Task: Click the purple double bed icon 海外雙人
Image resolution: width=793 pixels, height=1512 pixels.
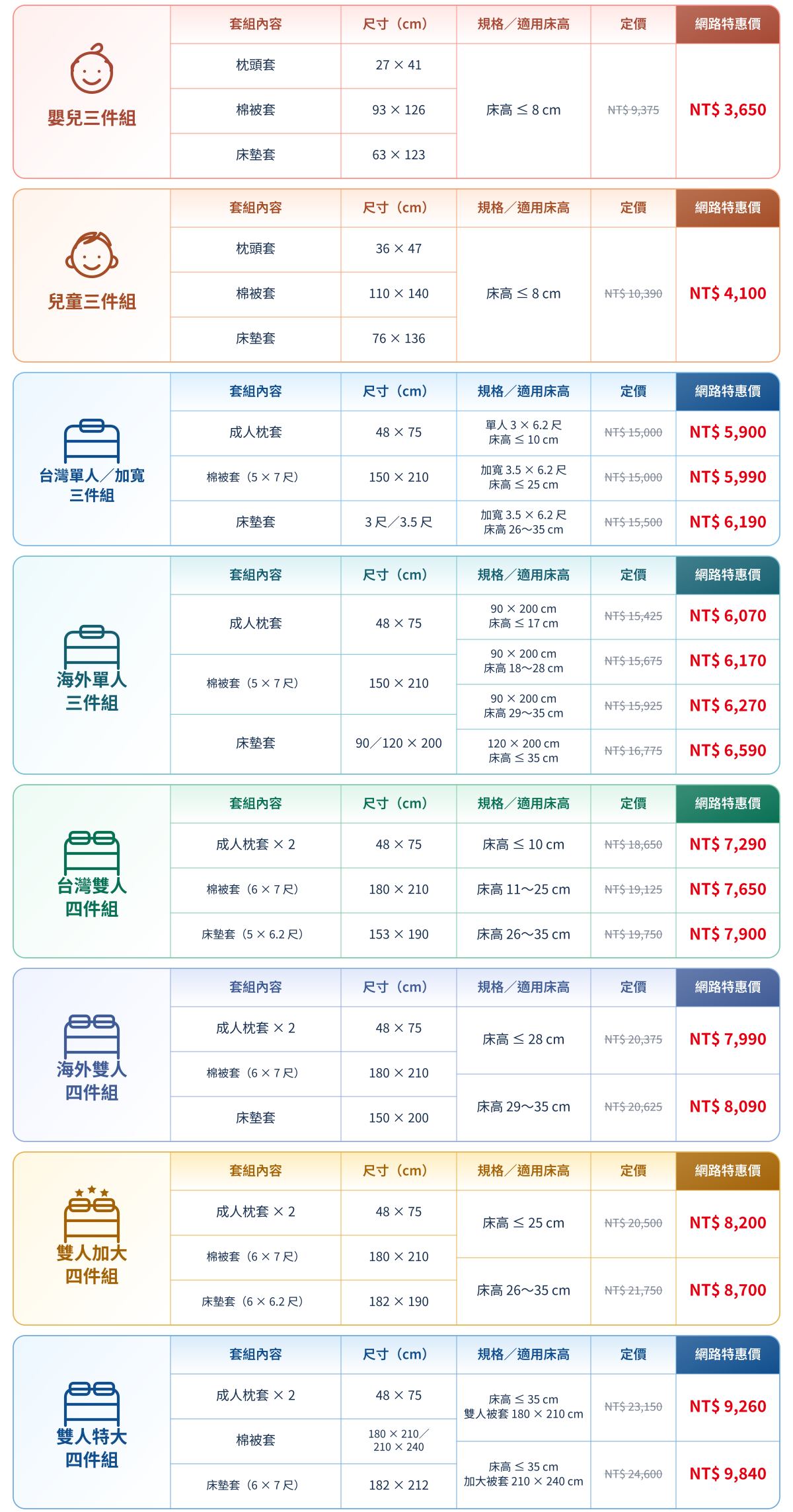Action: tap(92, 1036)
